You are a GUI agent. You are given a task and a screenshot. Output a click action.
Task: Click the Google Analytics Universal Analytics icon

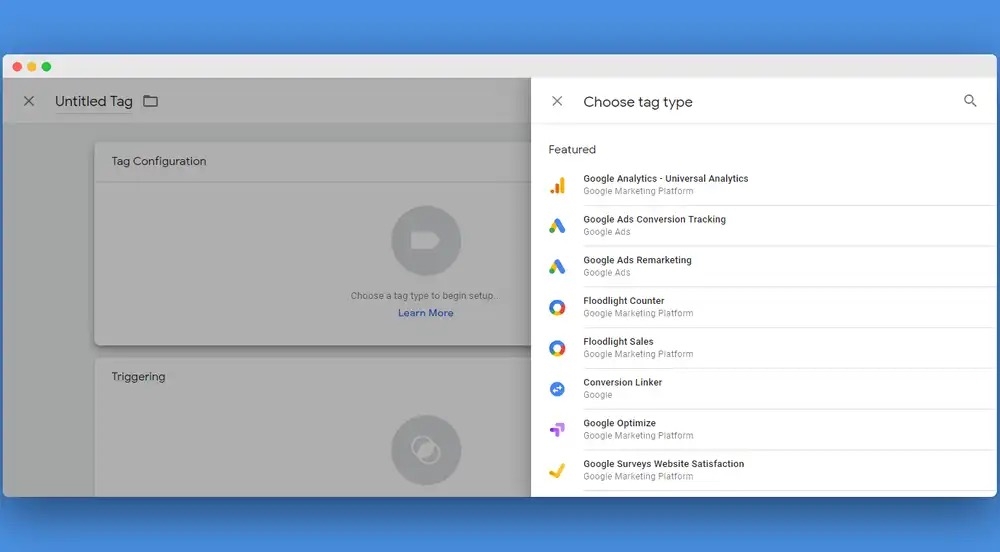click(557, 185)
